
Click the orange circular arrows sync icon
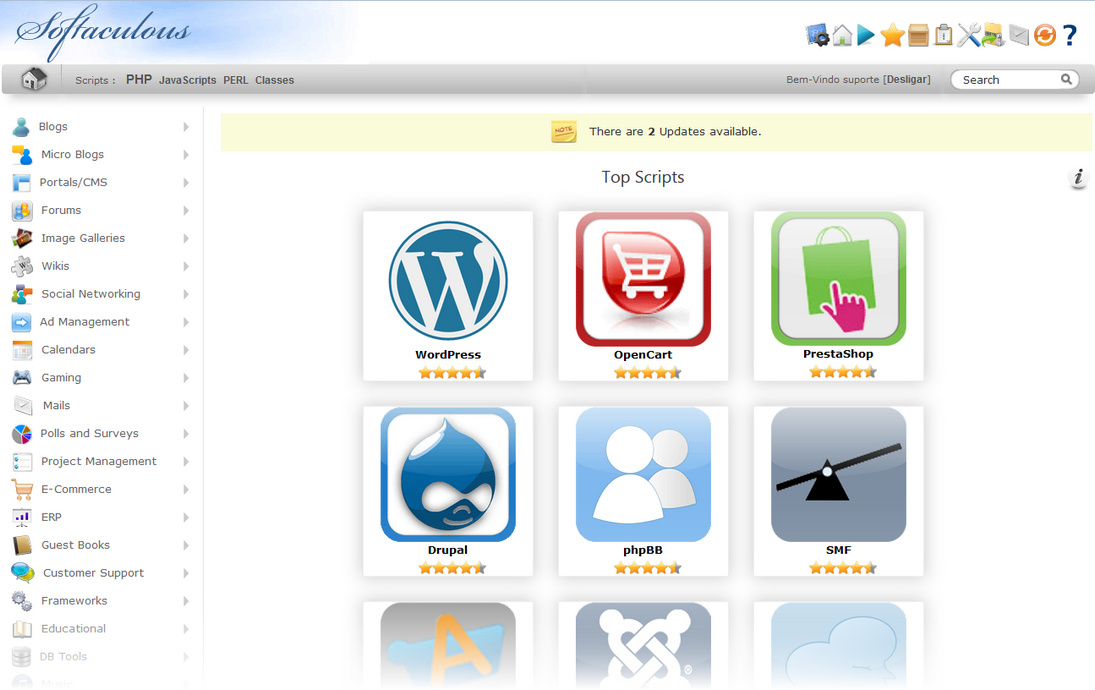coord(1044,36)
